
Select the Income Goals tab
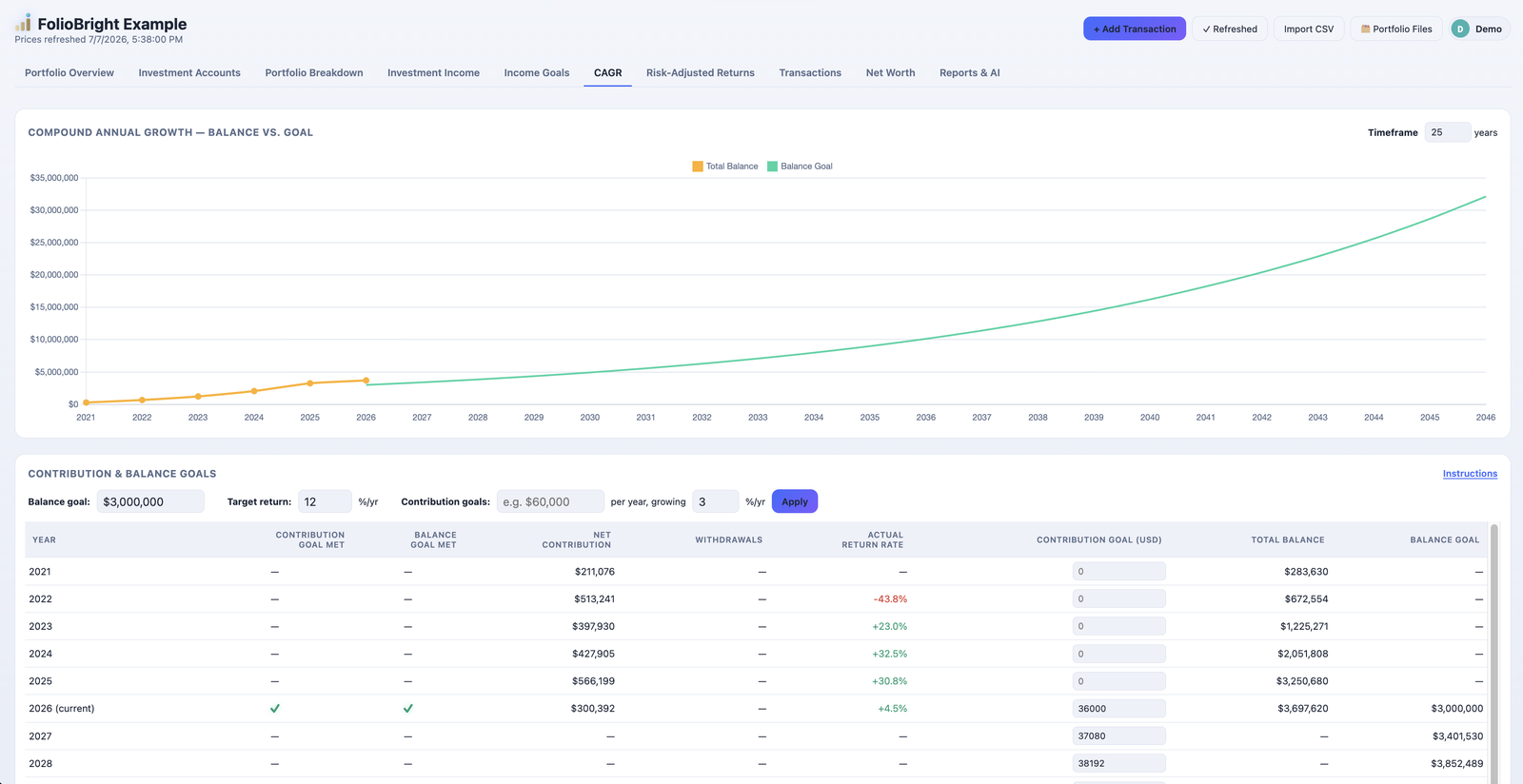(x=537, y=72)
